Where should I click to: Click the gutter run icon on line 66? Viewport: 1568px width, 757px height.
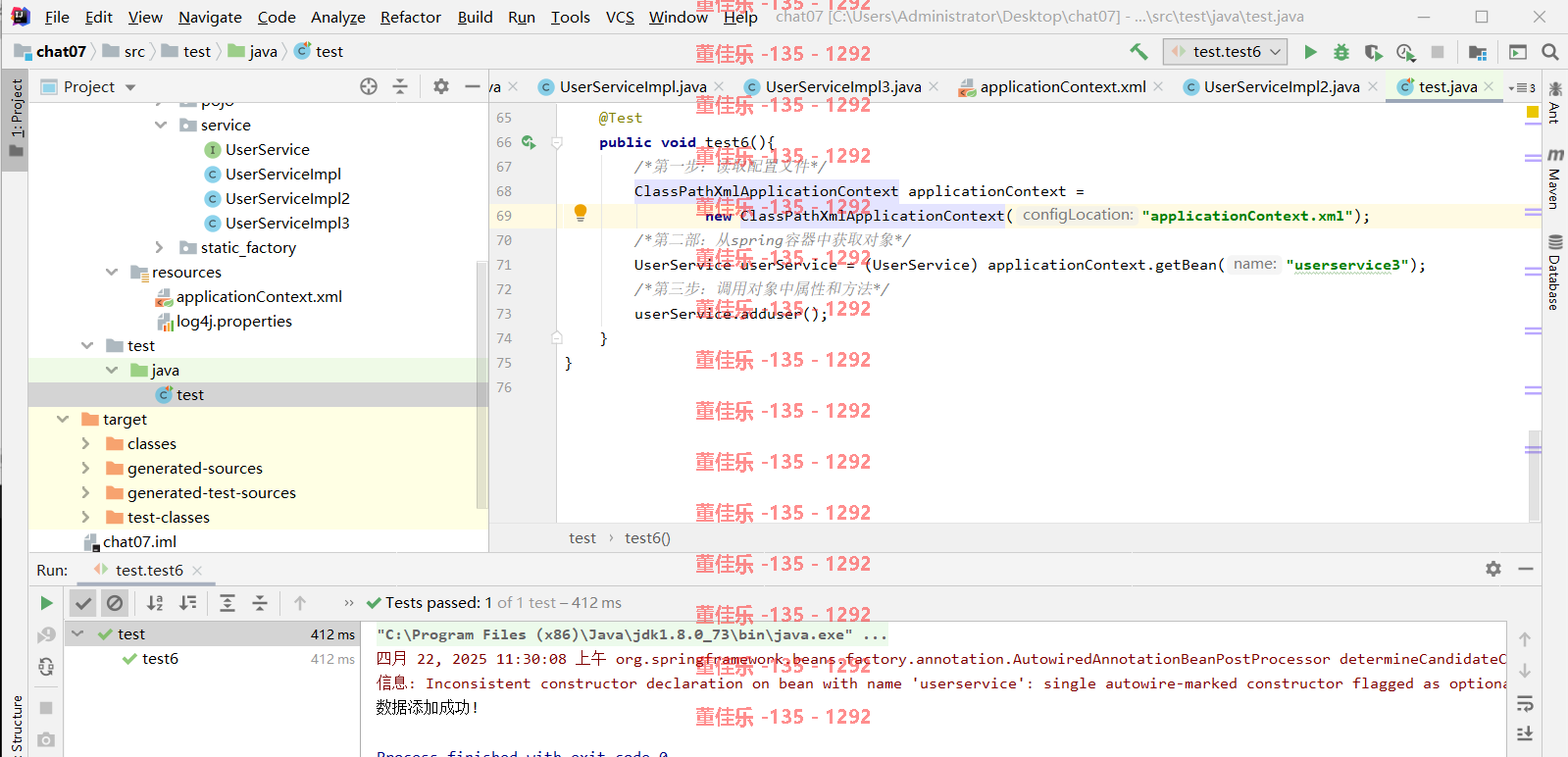[529, 142]
